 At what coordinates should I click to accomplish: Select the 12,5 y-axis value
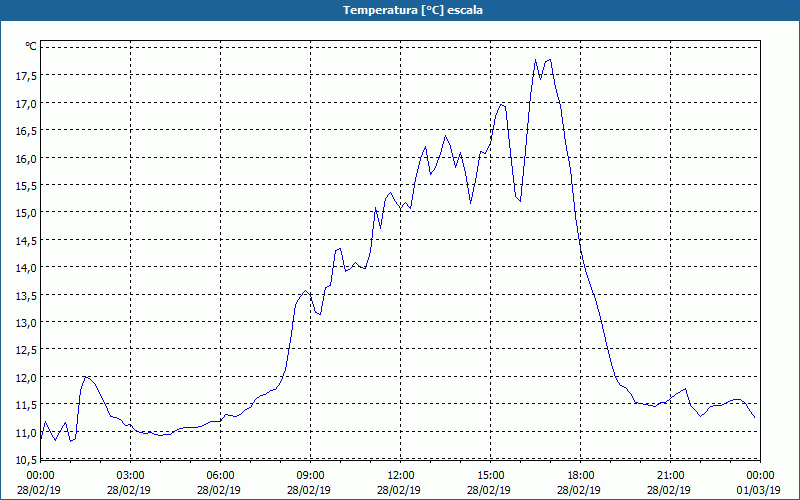click(x=26, y=350)
